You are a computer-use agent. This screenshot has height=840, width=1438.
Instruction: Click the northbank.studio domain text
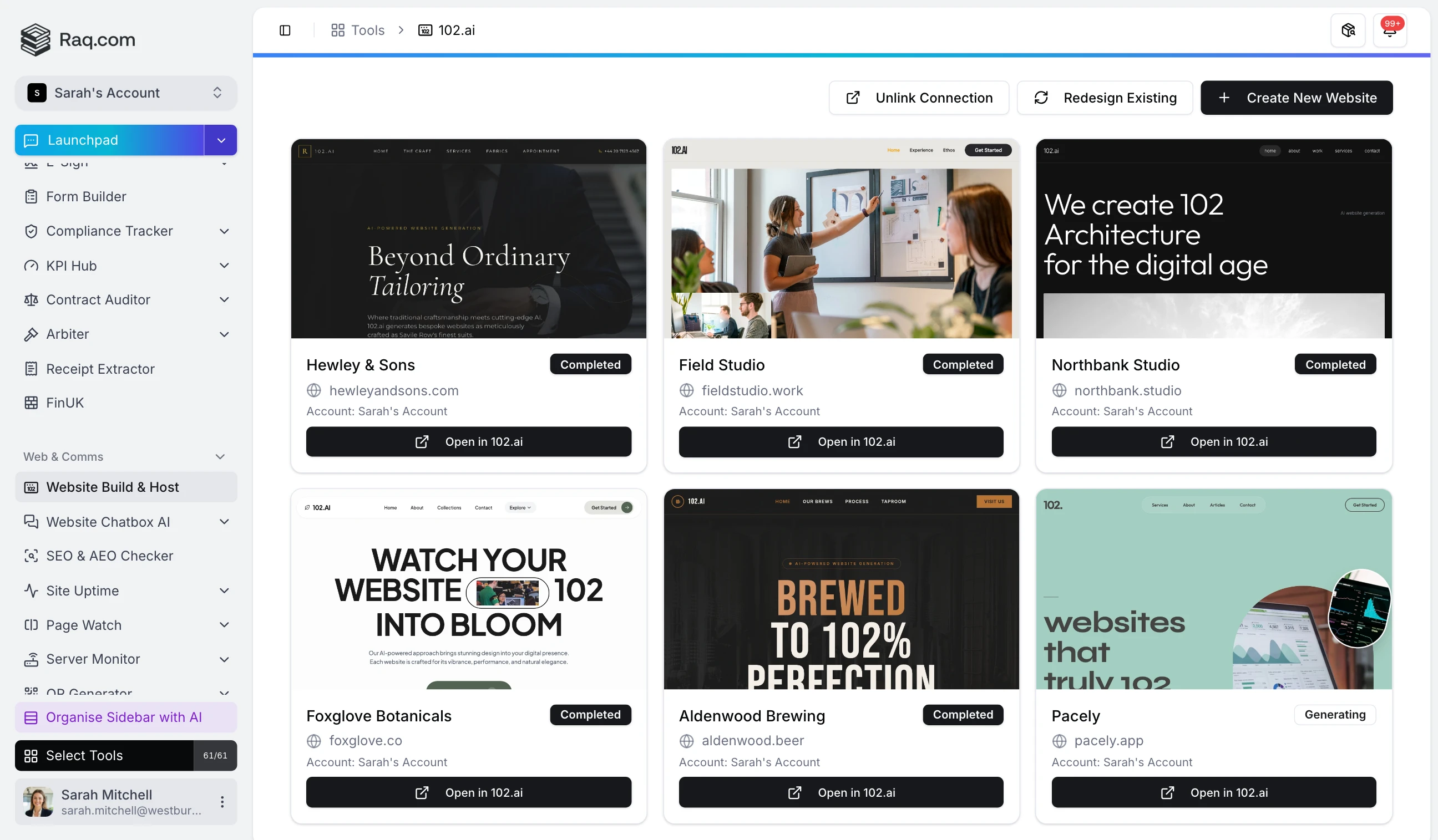[1127, 391]
